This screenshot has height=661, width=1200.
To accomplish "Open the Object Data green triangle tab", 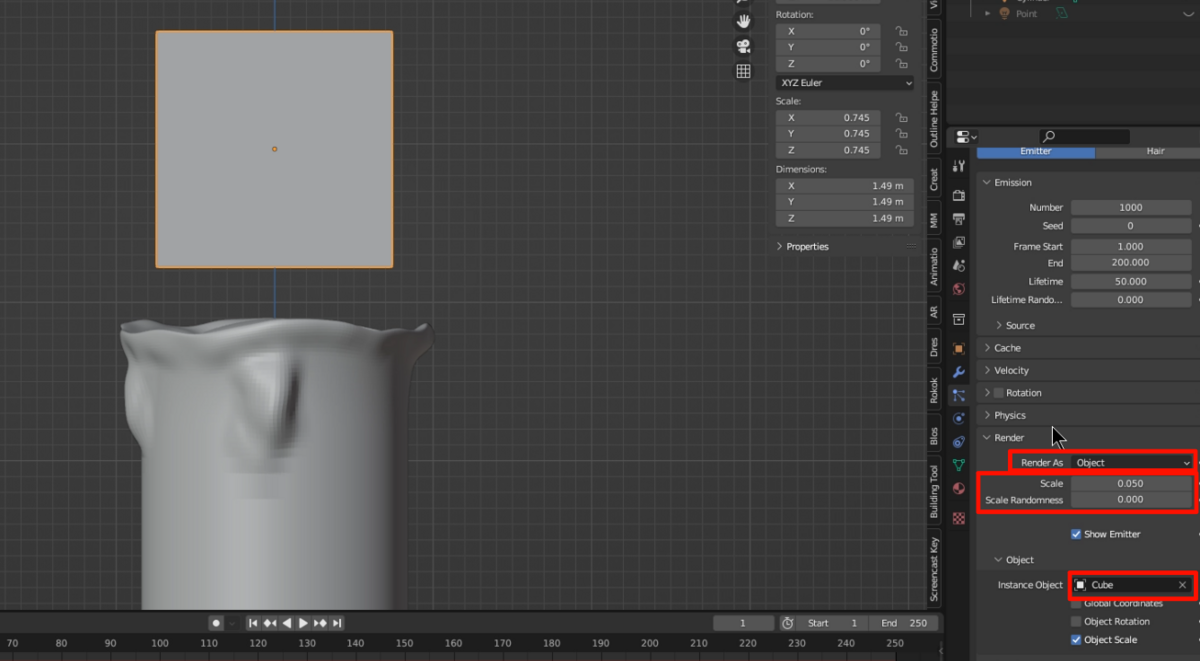I will coord(959,465).
